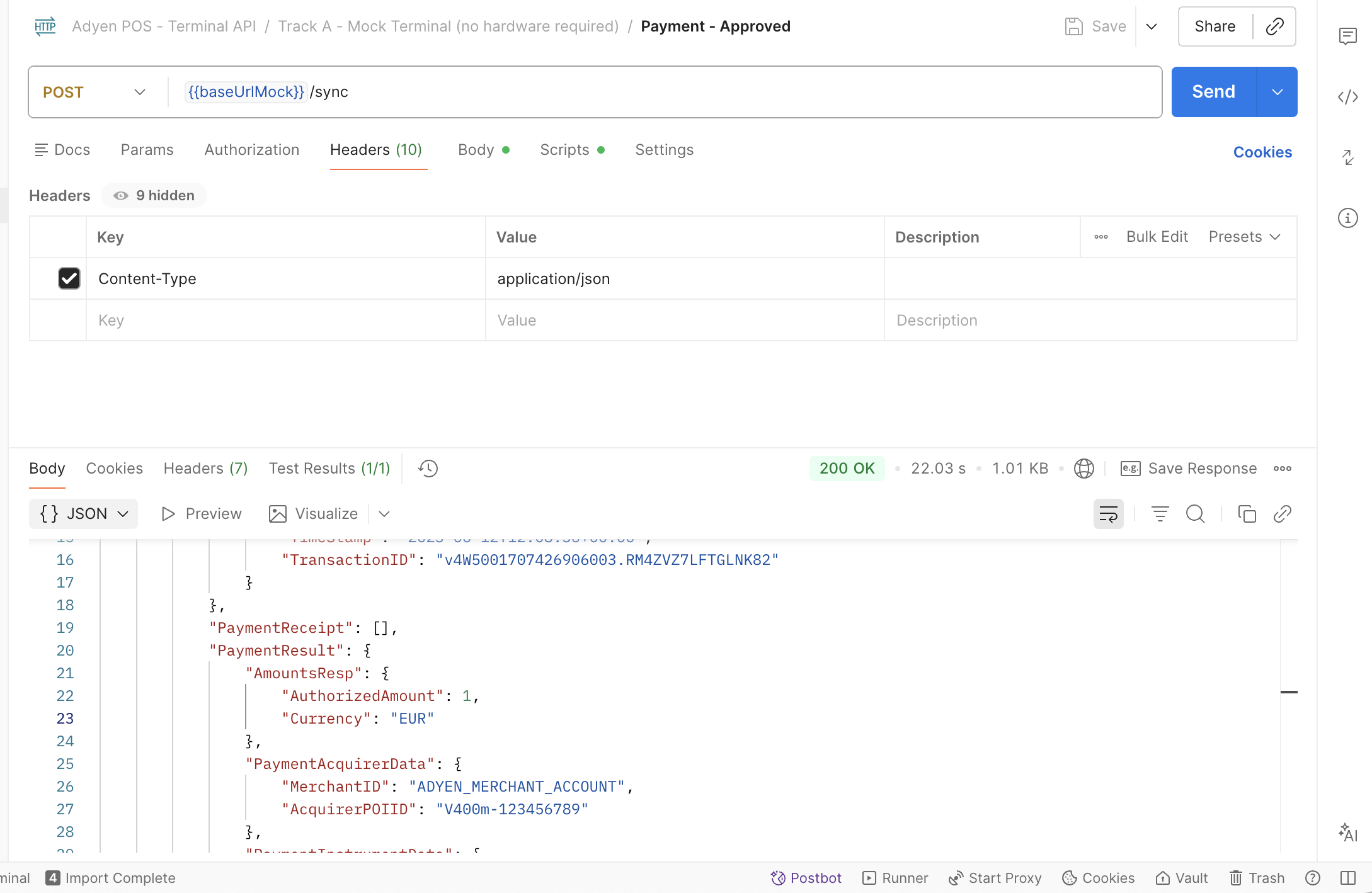Open Runner from status bar
The image size is (1372, 893).
tap(895, 878)
